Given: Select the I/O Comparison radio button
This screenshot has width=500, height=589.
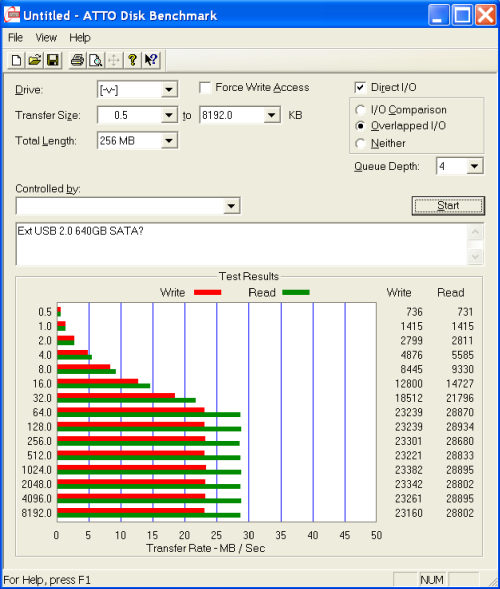Looking at the screenshot, I should pyautogui.click(x=360, y=110).
